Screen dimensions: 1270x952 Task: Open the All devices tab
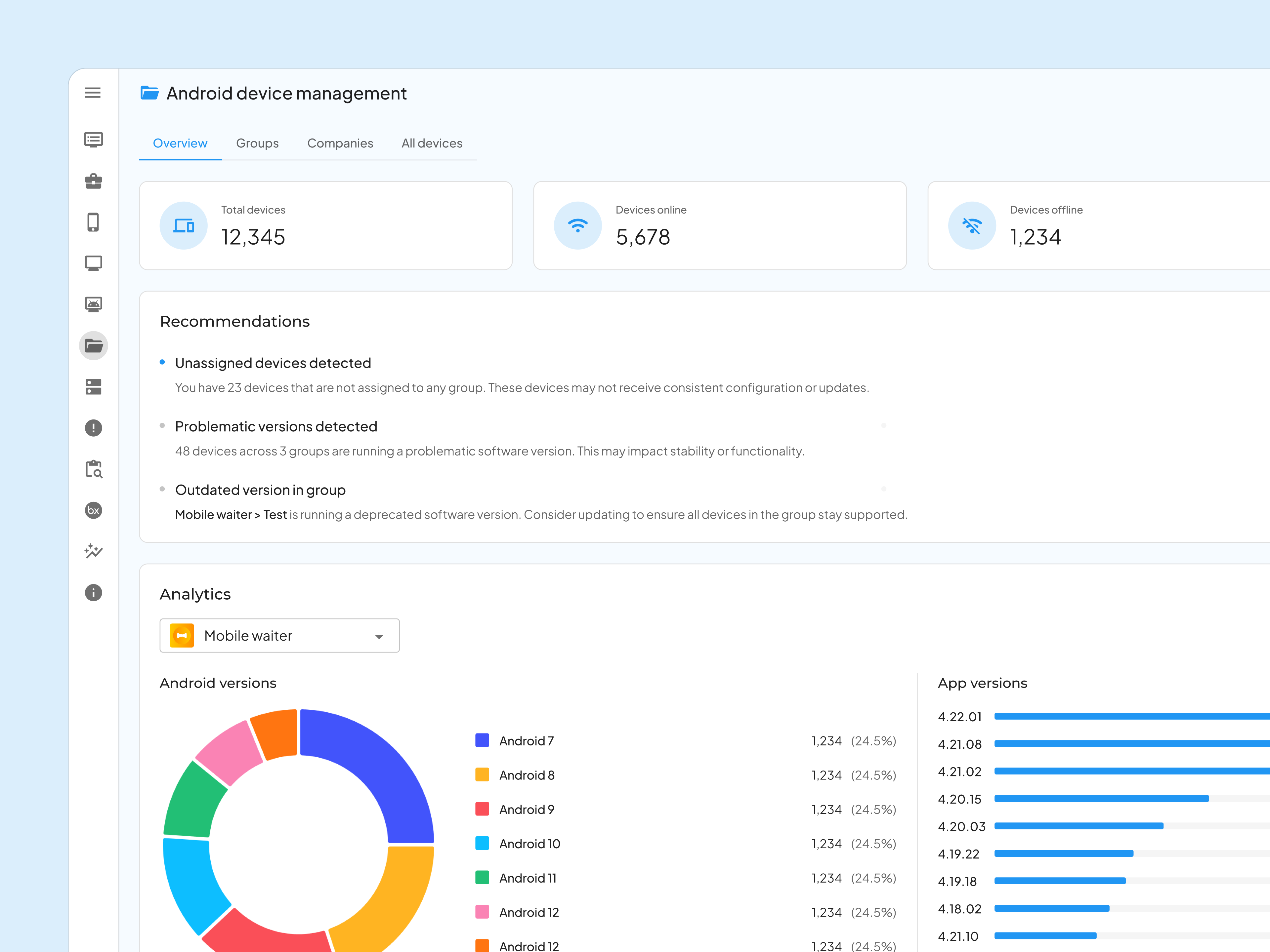432,143
